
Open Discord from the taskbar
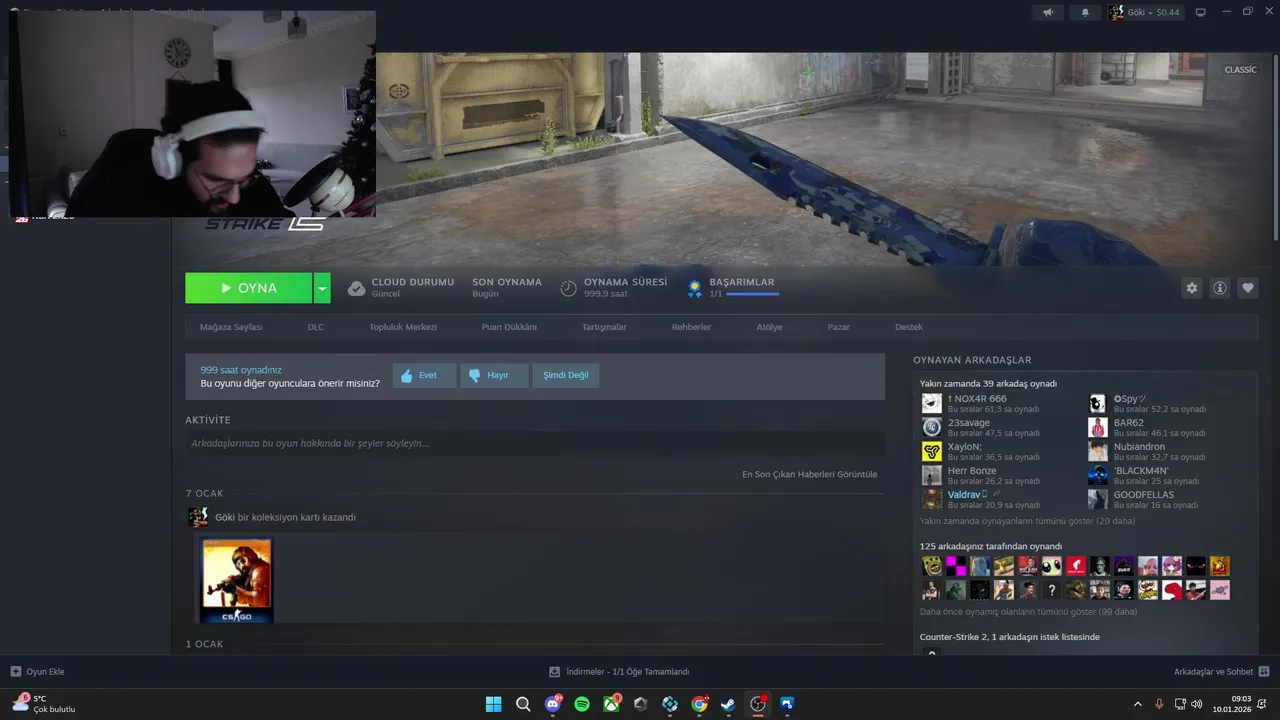pos(553,704)
